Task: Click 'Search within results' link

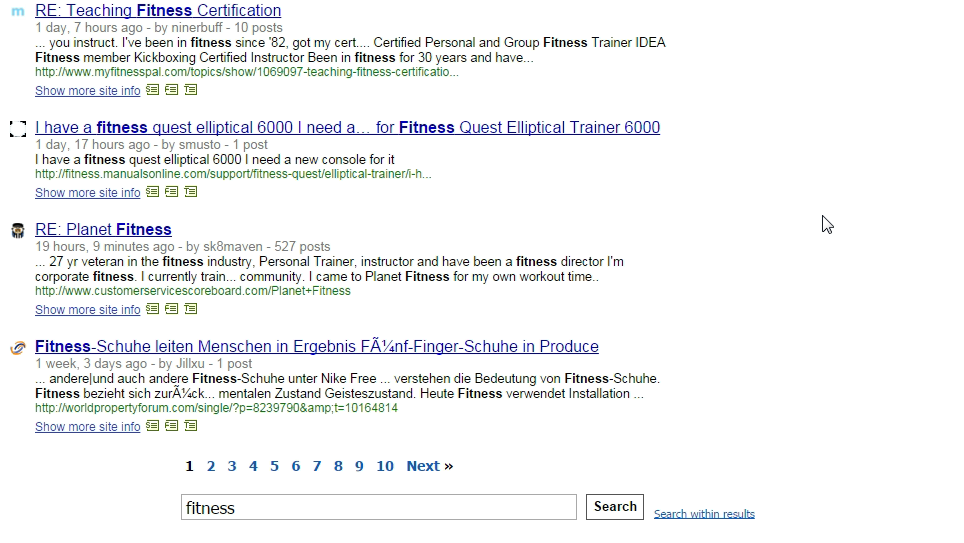Action: tap(704, 513)
